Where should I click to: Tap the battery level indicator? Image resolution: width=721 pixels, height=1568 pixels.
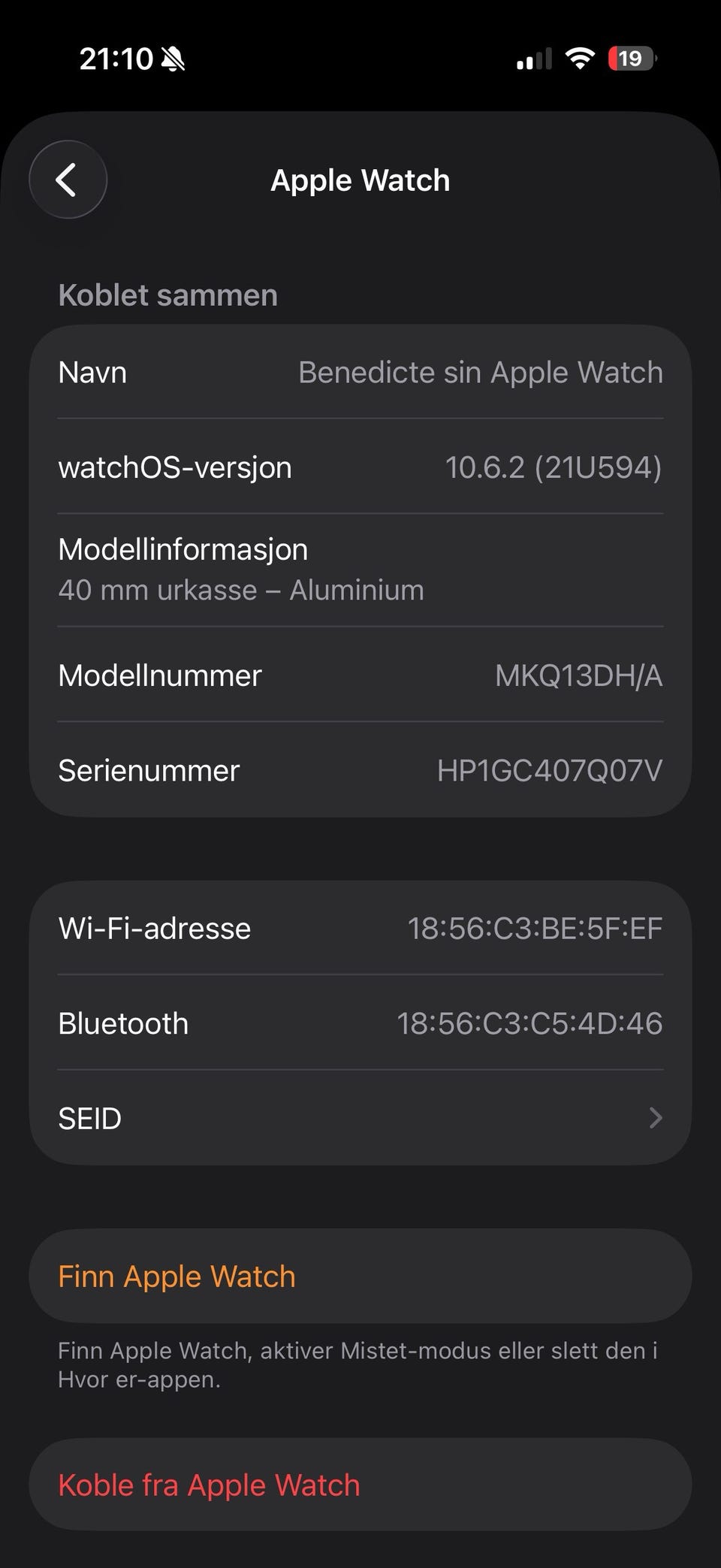[x=632, y=58]
